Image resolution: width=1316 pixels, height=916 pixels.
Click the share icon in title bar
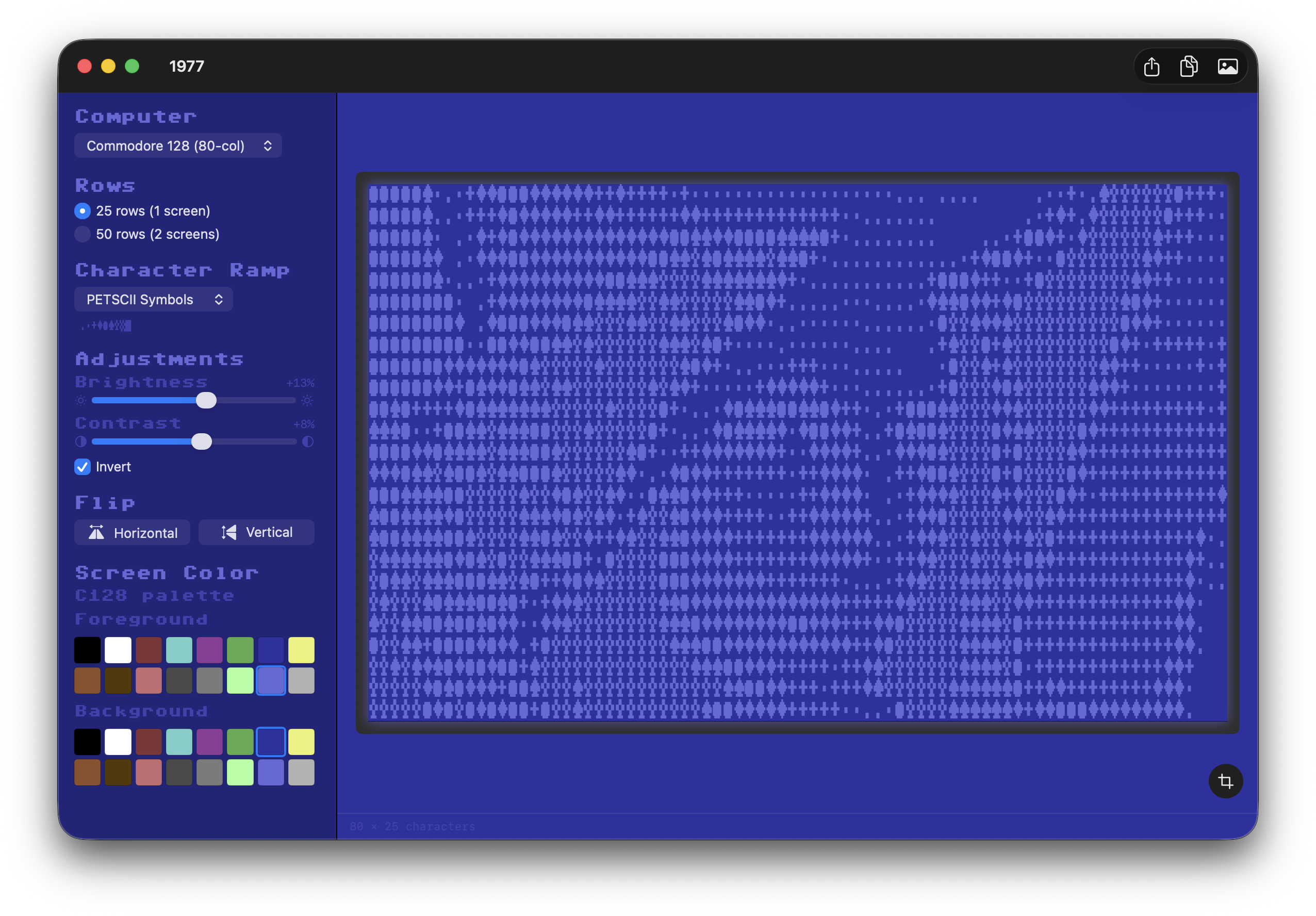1151,67
